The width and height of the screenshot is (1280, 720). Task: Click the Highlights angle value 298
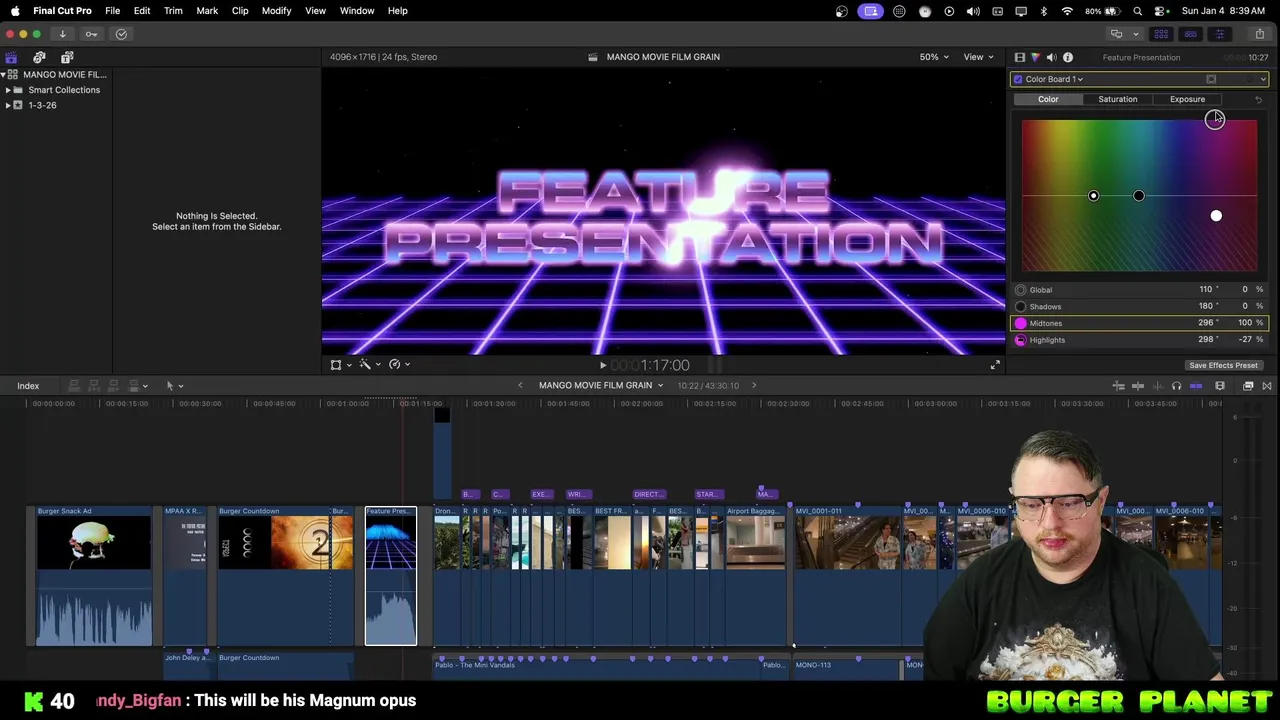[x=1206, y=340]
